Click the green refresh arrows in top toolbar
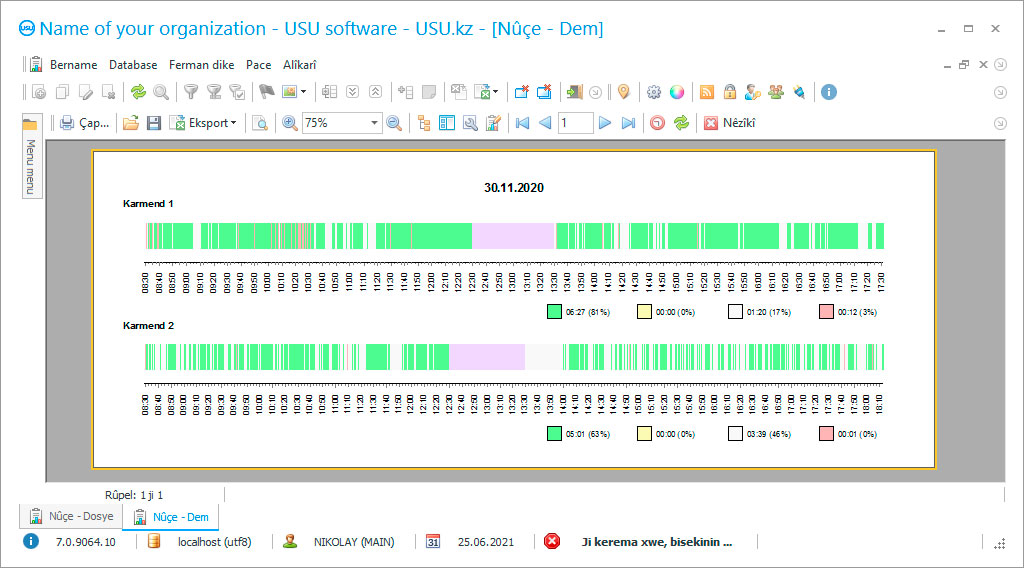This screenshot has width=1024, height=568. coord(138,92)
